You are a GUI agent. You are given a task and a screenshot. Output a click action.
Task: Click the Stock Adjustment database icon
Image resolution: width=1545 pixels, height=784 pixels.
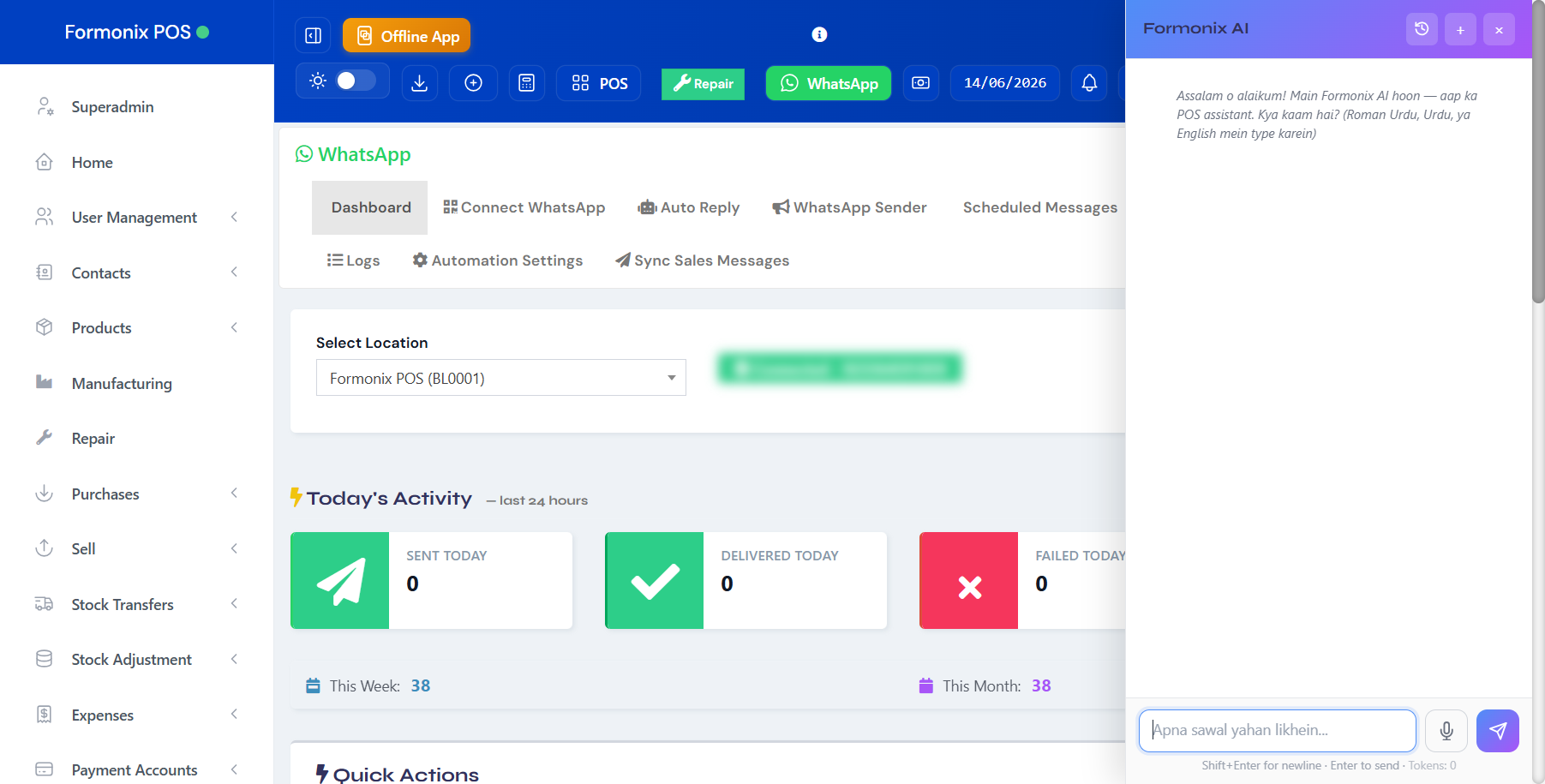[45, 659]
